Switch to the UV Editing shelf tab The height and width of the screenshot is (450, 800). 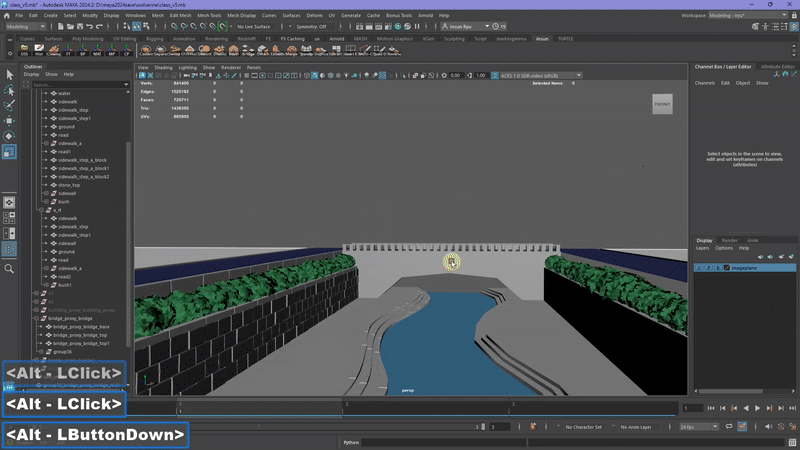(x=124, y=39)
